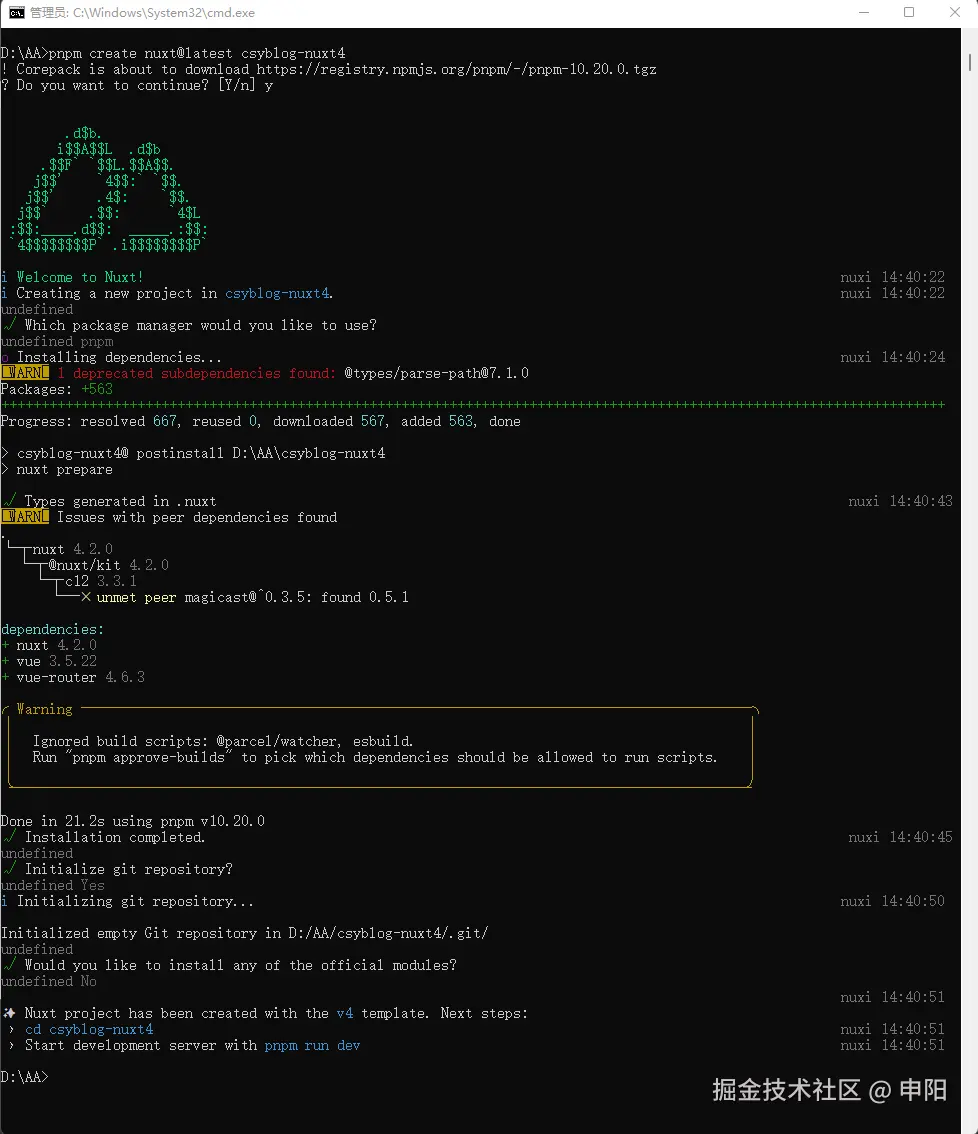
Task: Click the 'pnpm approve-builds' instruction line
Action: (375, 757)
